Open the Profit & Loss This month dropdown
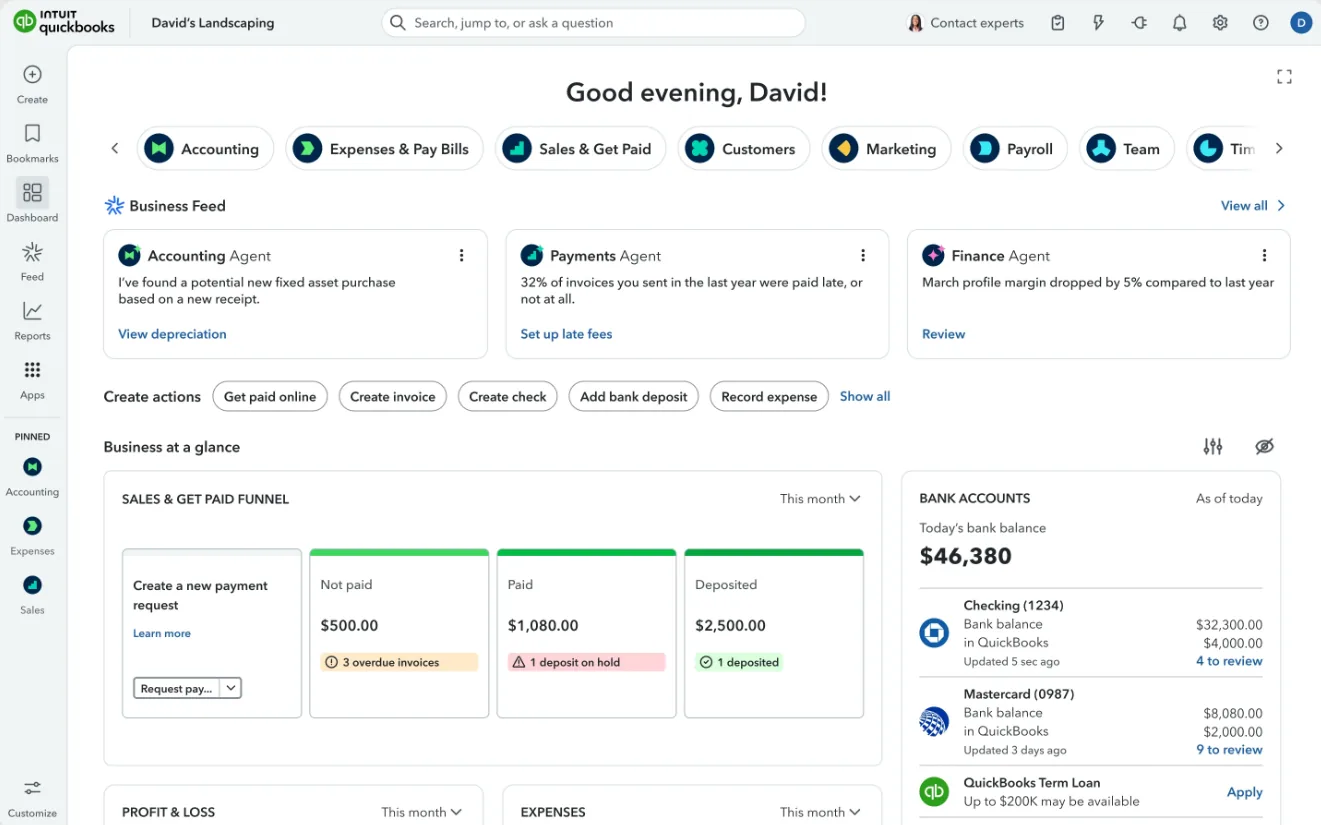This screenshot has height=825, width=1321. 421,812
